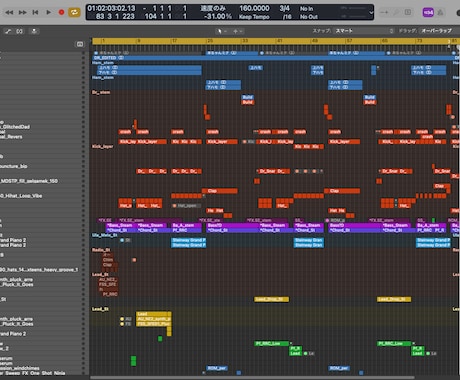Screen dimensions: 460x380
Task: Toggle the Flex view icon
Action: tap(20, 31)
